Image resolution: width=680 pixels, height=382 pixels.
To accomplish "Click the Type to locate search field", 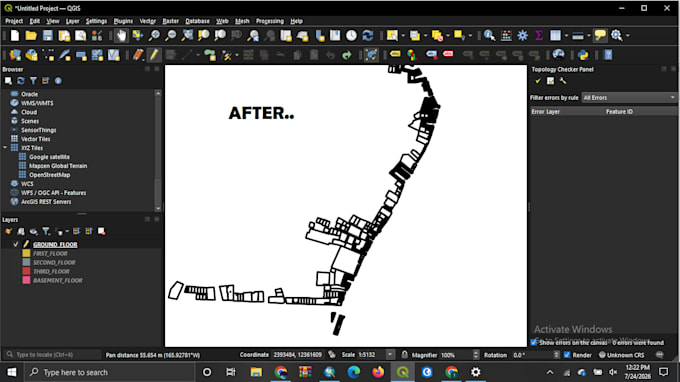I will tap(52, 355).
